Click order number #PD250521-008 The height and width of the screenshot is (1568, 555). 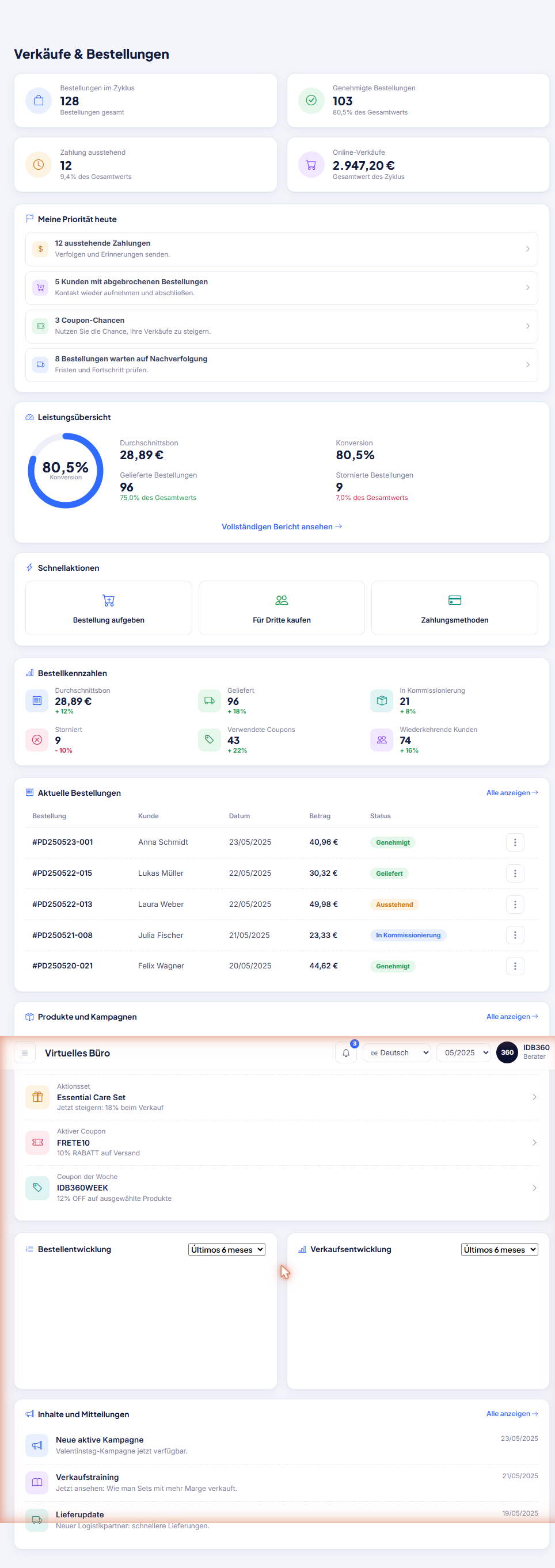(x=62, y=935)
